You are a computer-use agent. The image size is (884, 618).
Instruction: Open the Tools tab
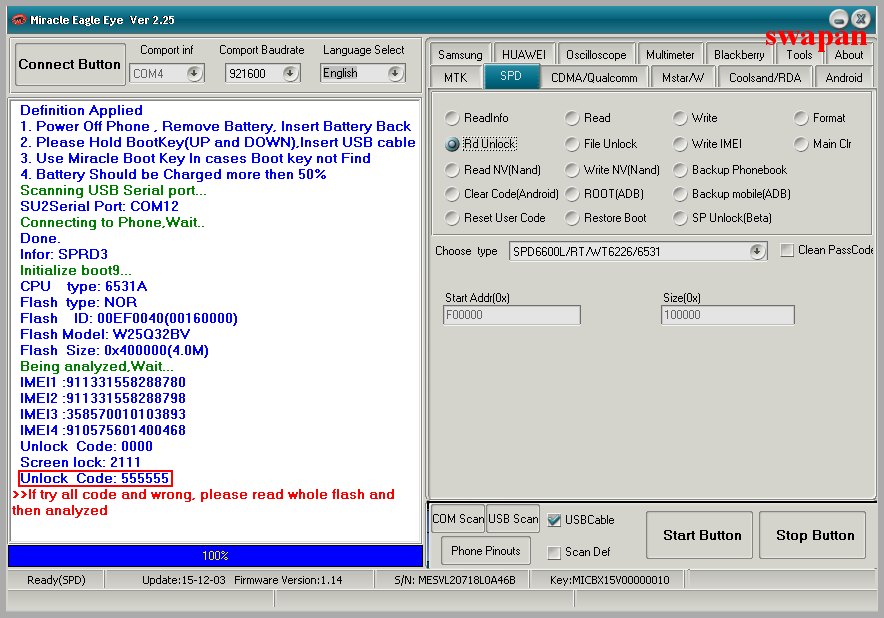[x=799, y=55]
